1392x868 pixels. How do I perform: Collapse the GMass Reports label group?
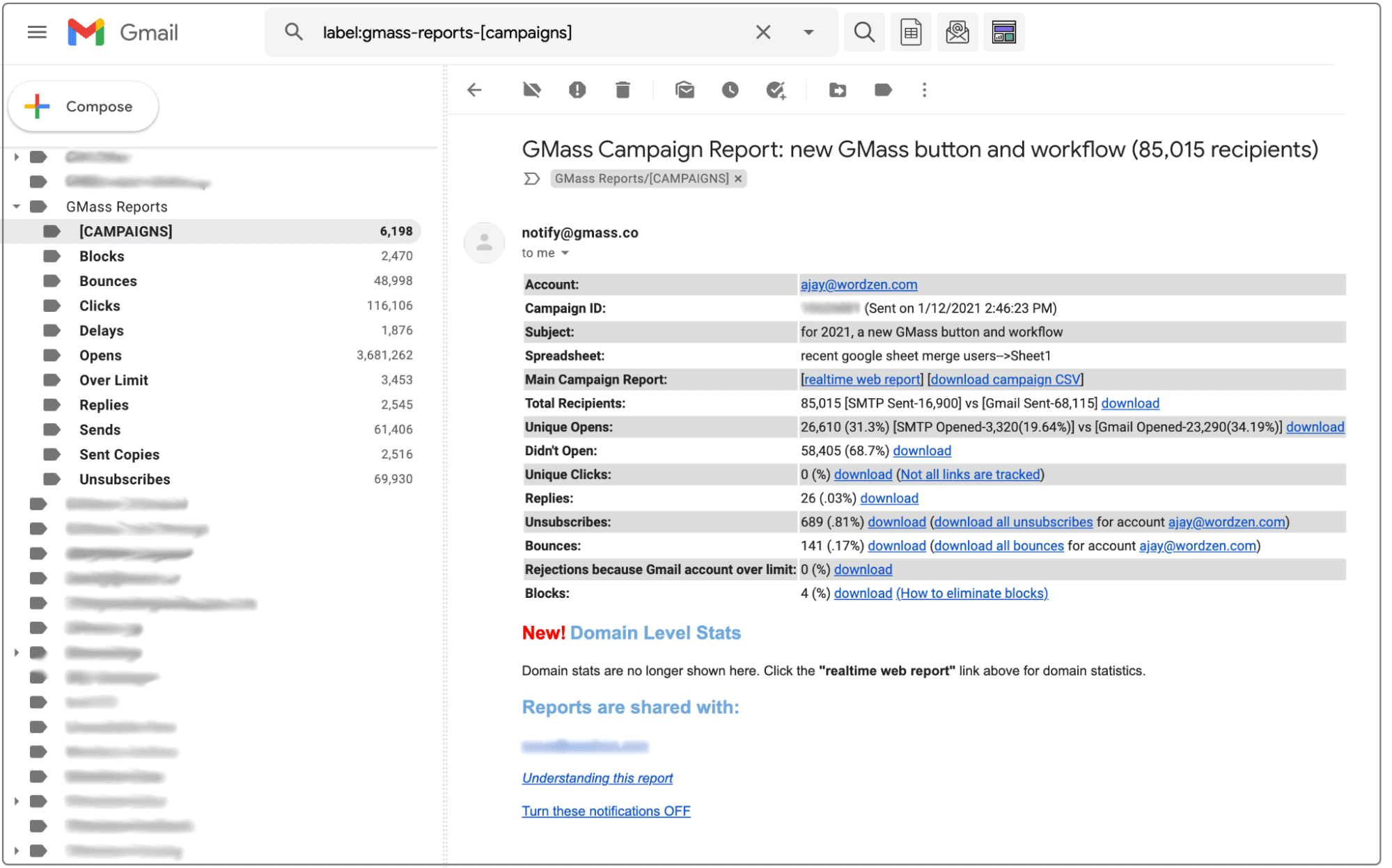16,206
